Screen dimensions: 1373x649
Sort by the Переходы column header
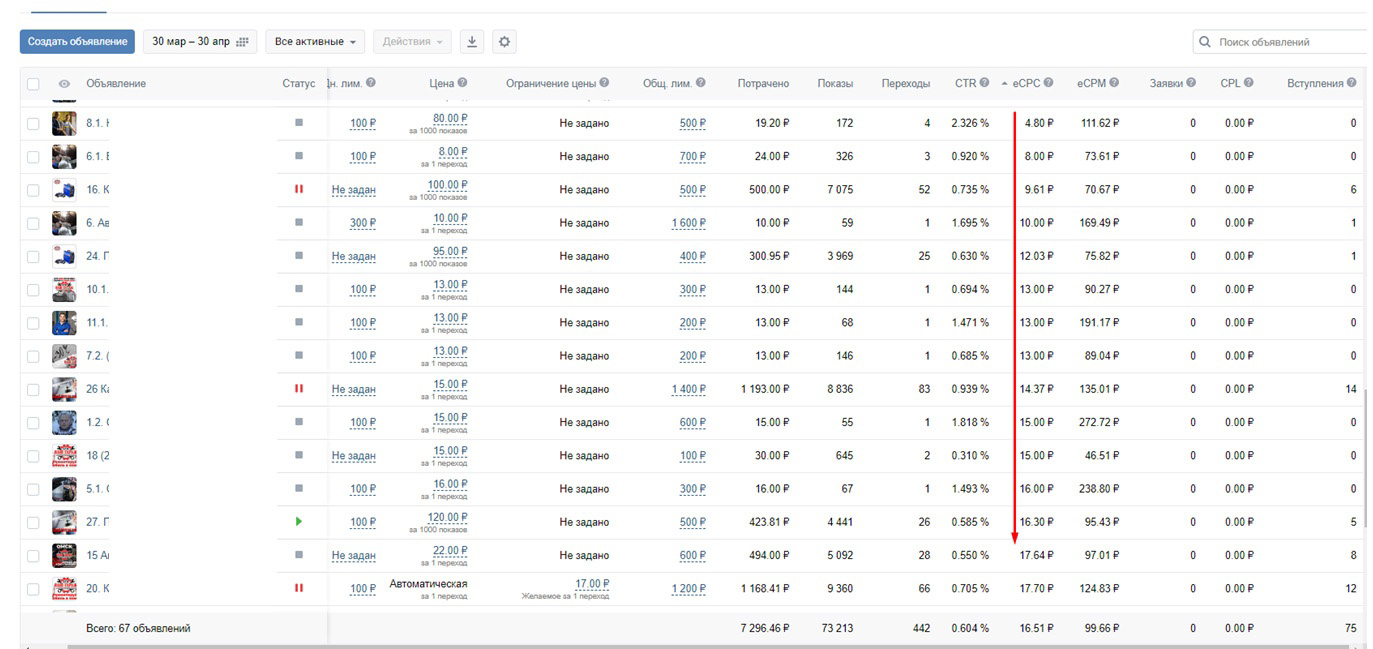[x=906, y=83]
